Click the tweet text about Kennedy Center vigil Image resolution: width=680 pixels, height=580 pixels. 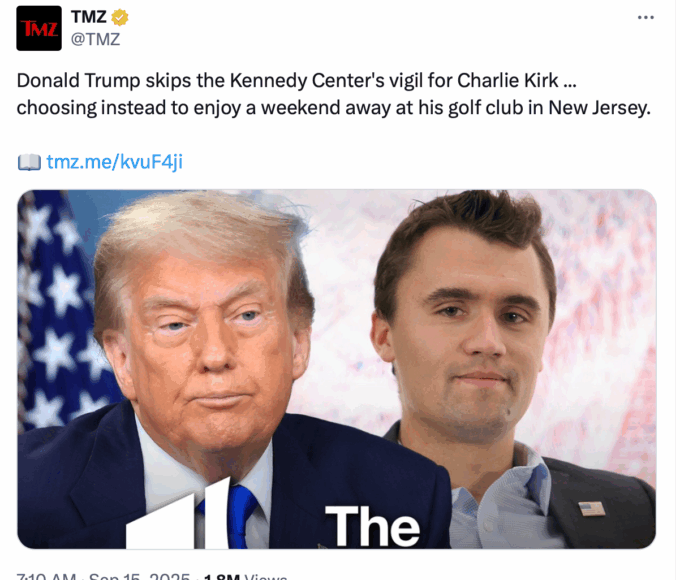(x=333, y=94)
